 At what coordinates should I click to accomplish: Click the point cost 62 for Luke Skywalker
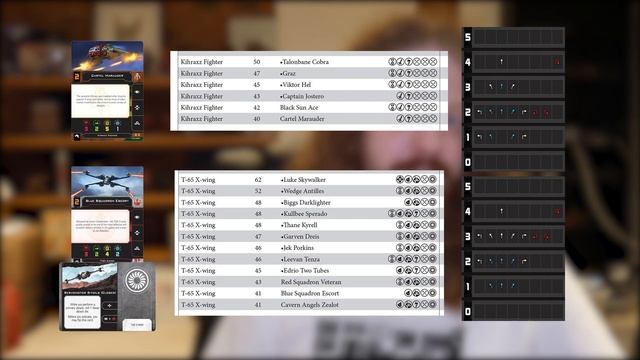258,180
